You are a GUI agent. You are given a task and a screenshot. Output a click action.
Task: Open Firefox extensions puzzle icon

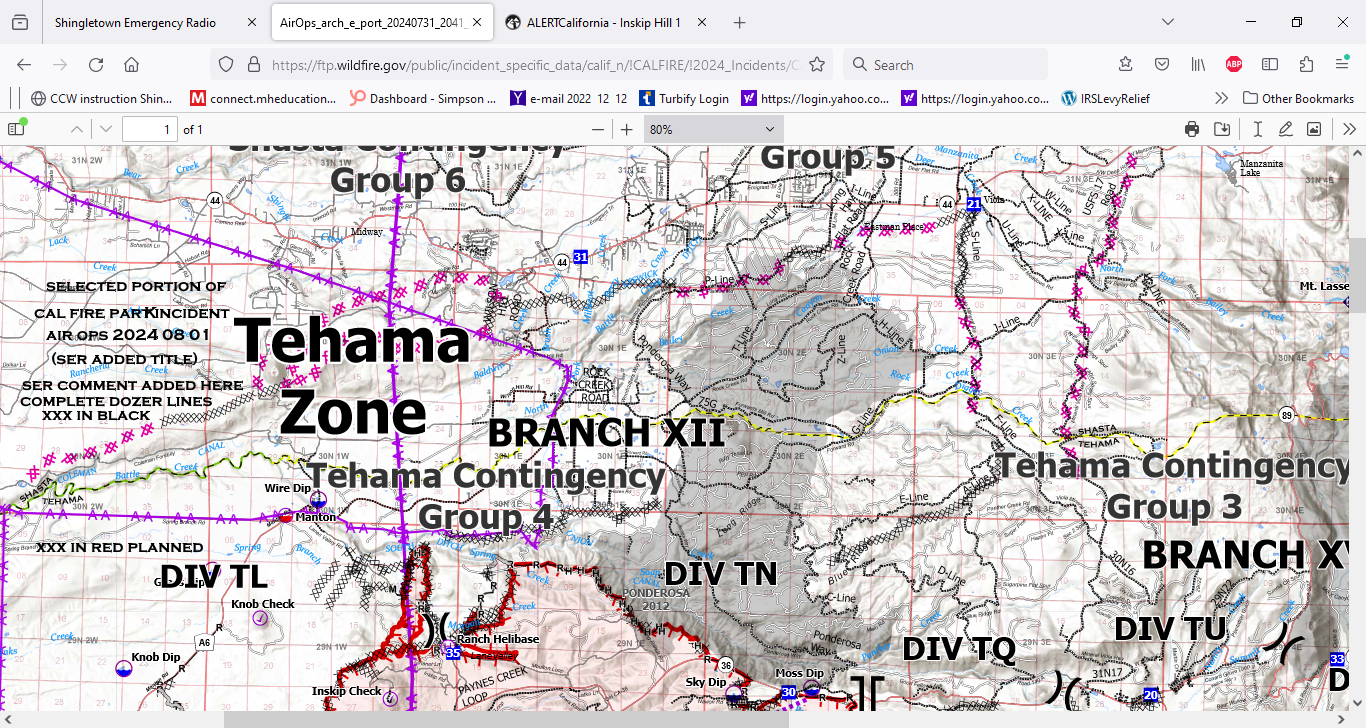click(1306, 64)
